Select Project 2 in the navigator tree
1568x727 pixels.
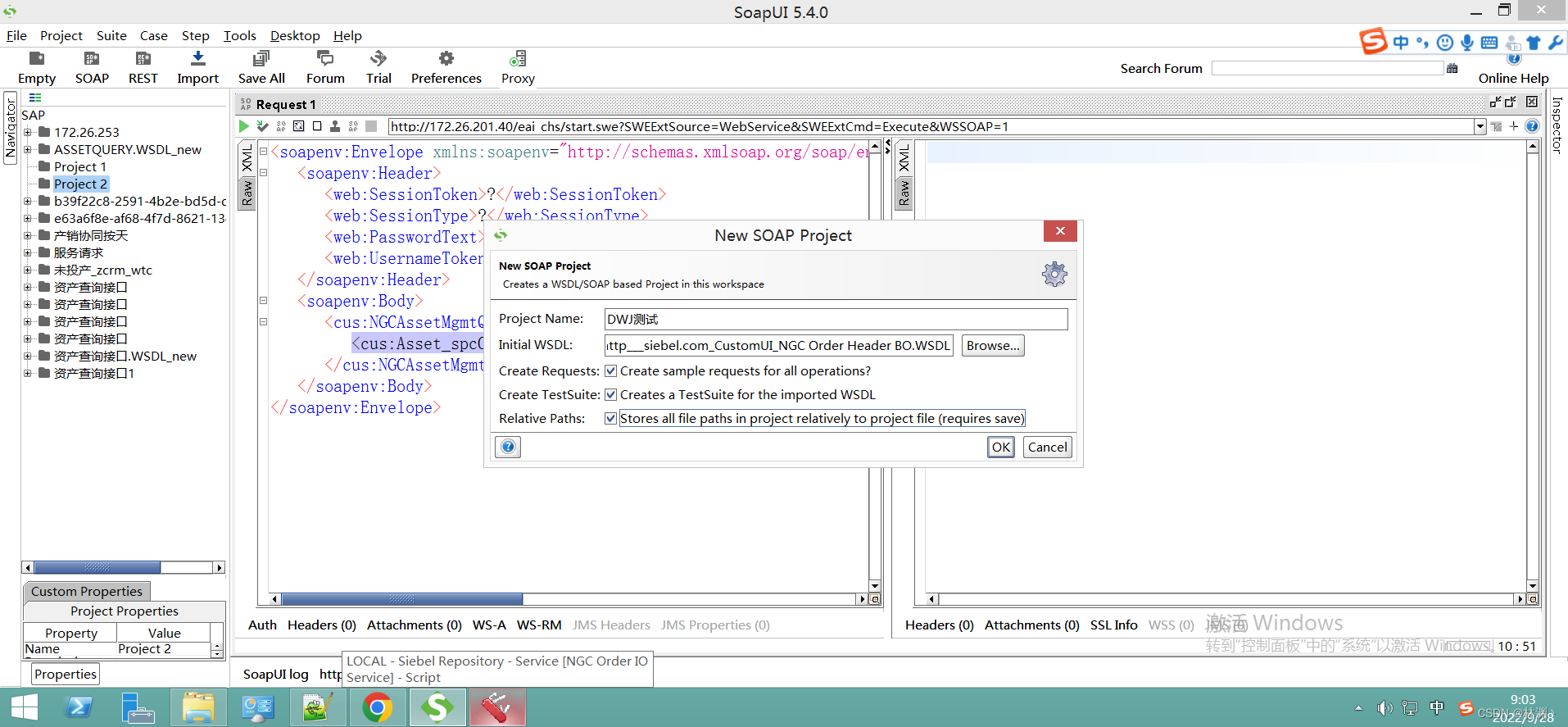[x=80, y=184]
